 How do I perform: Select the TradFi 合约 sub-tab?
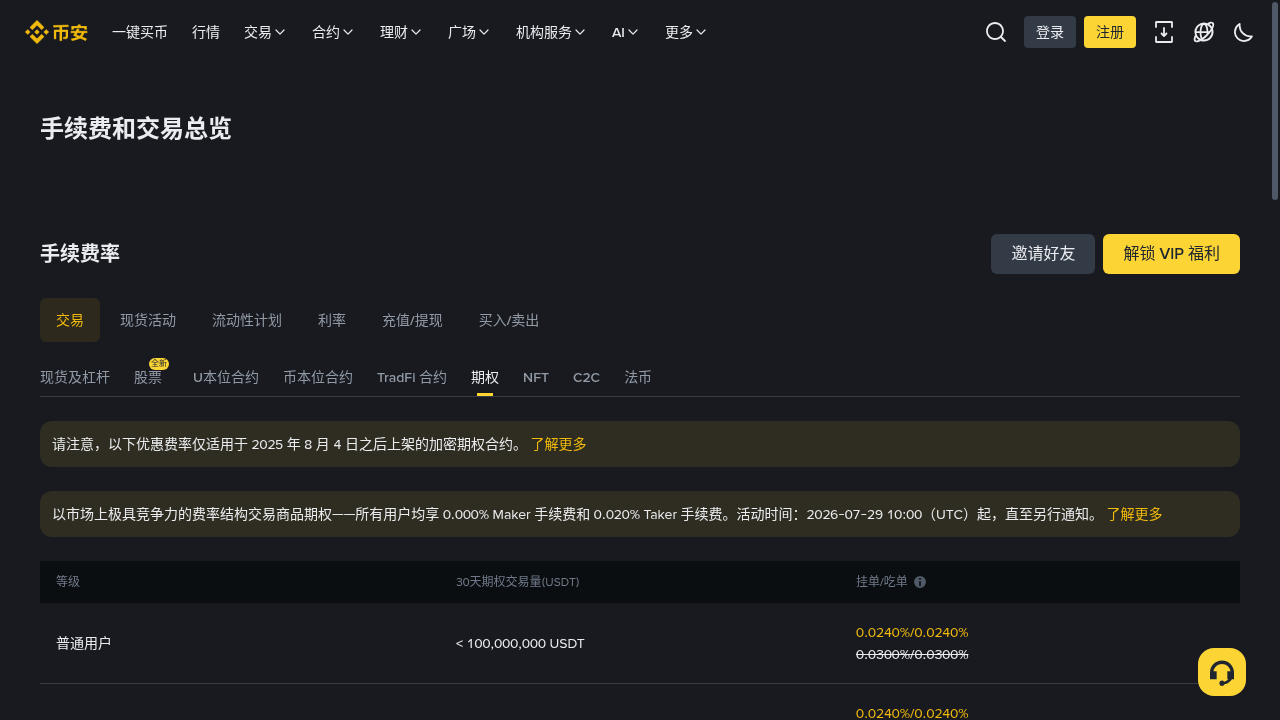(x=412, y=377)
